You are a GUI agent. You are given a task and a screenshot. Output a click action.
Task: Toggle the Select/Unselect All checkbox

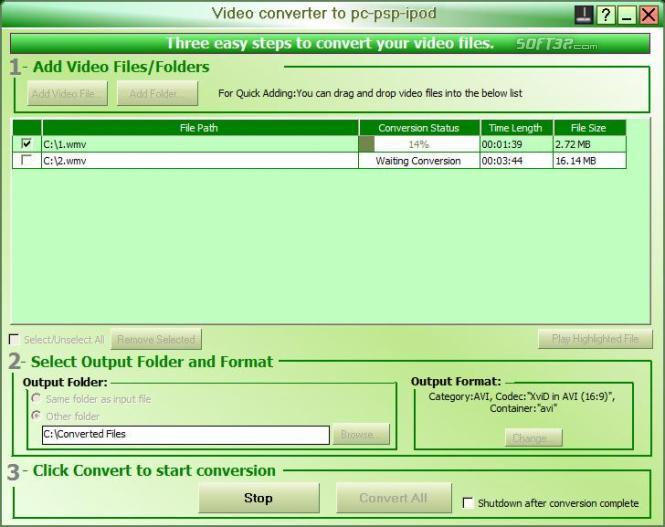(14, 339)
